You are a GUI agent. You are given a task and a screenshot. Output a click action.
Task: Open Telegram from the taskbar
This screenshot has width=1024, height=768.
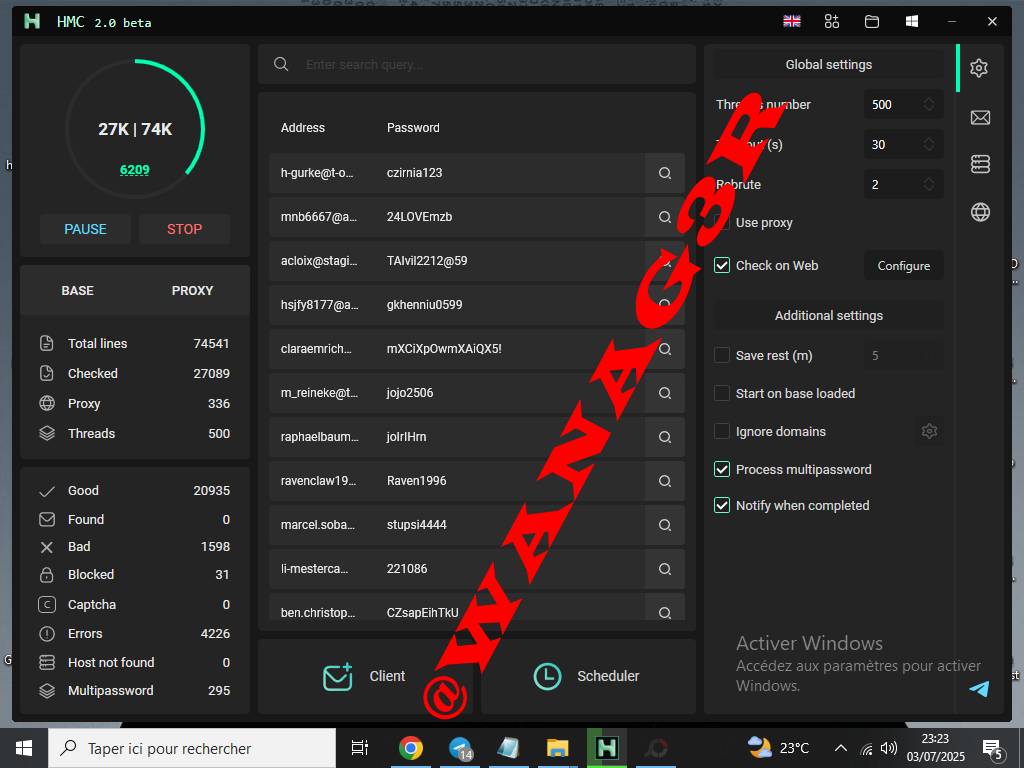460,748
